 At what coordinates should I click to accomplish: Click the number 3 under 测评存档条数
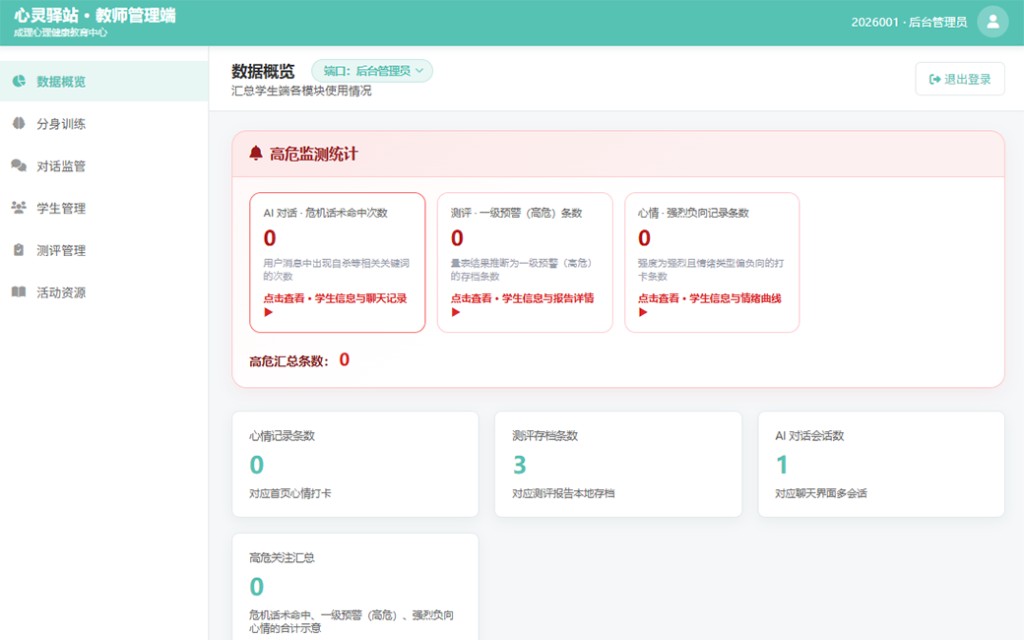pyautogui.click(x=519, y=465)
